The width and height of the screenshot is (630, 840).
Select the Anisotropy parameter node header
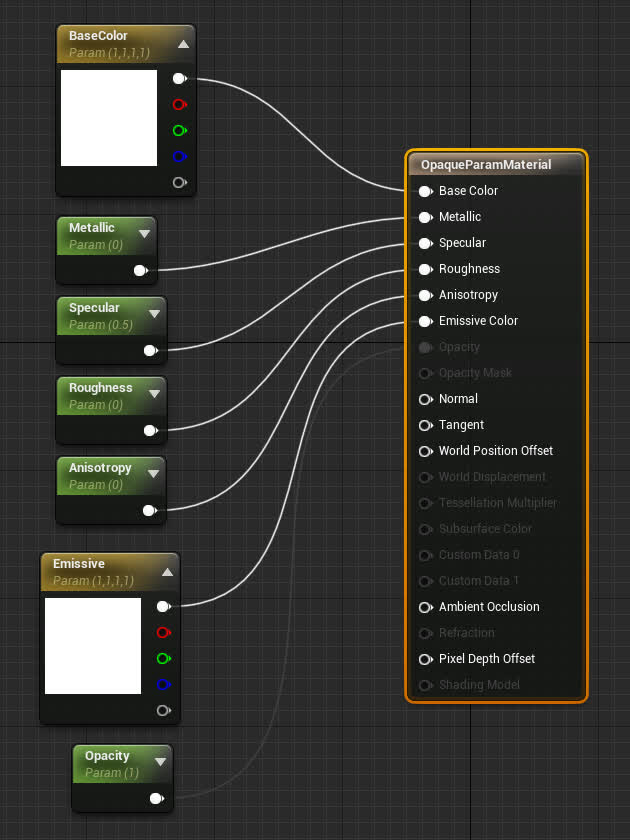coord(100,468)
